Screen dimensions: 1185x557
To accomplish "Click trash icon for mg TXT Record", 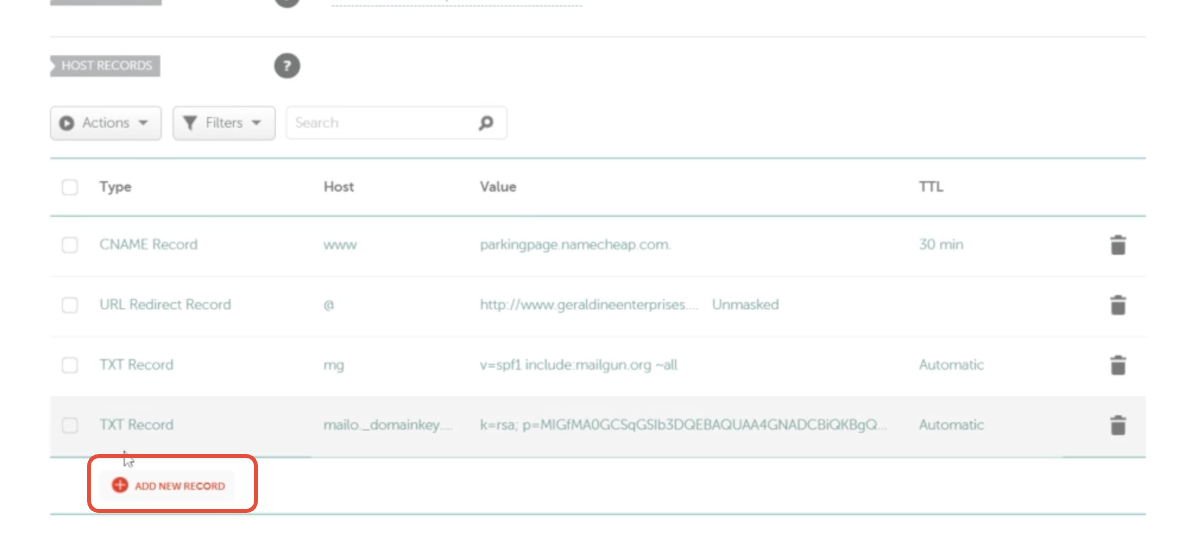I will (x=1118, y=365).
